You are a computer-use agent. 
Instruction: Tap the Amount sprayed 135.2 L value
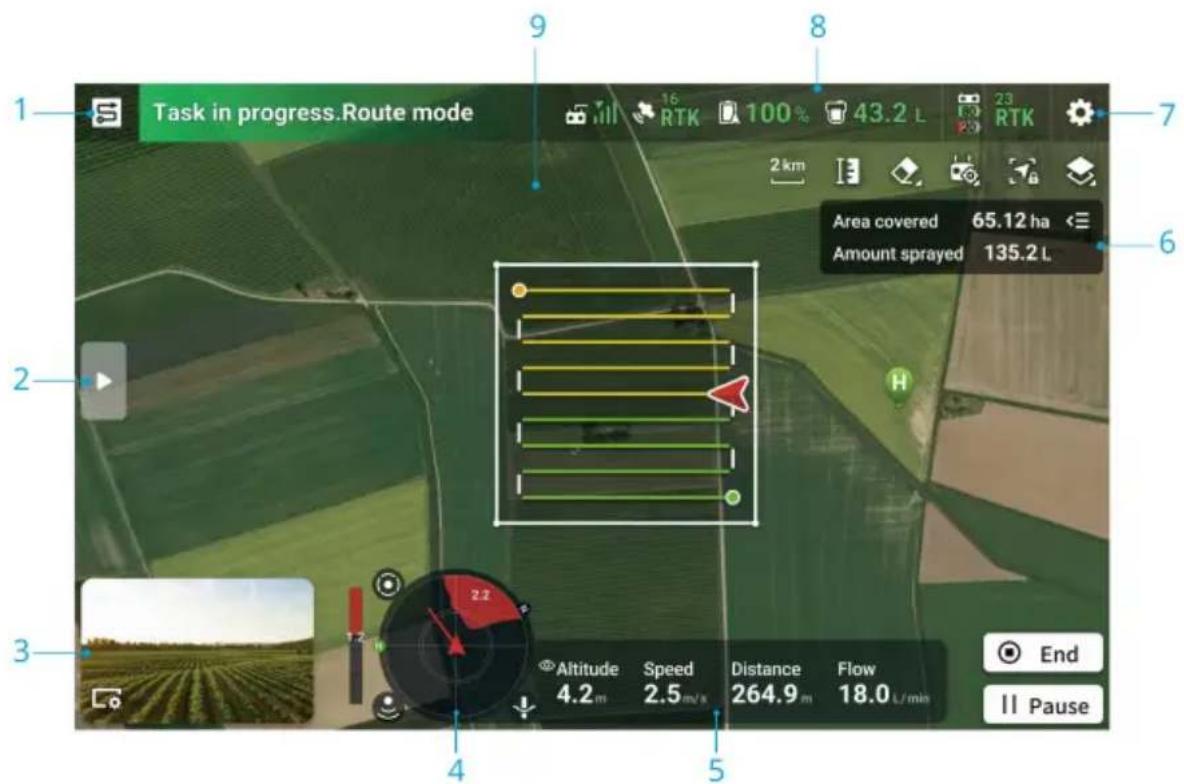(1017, 253)
